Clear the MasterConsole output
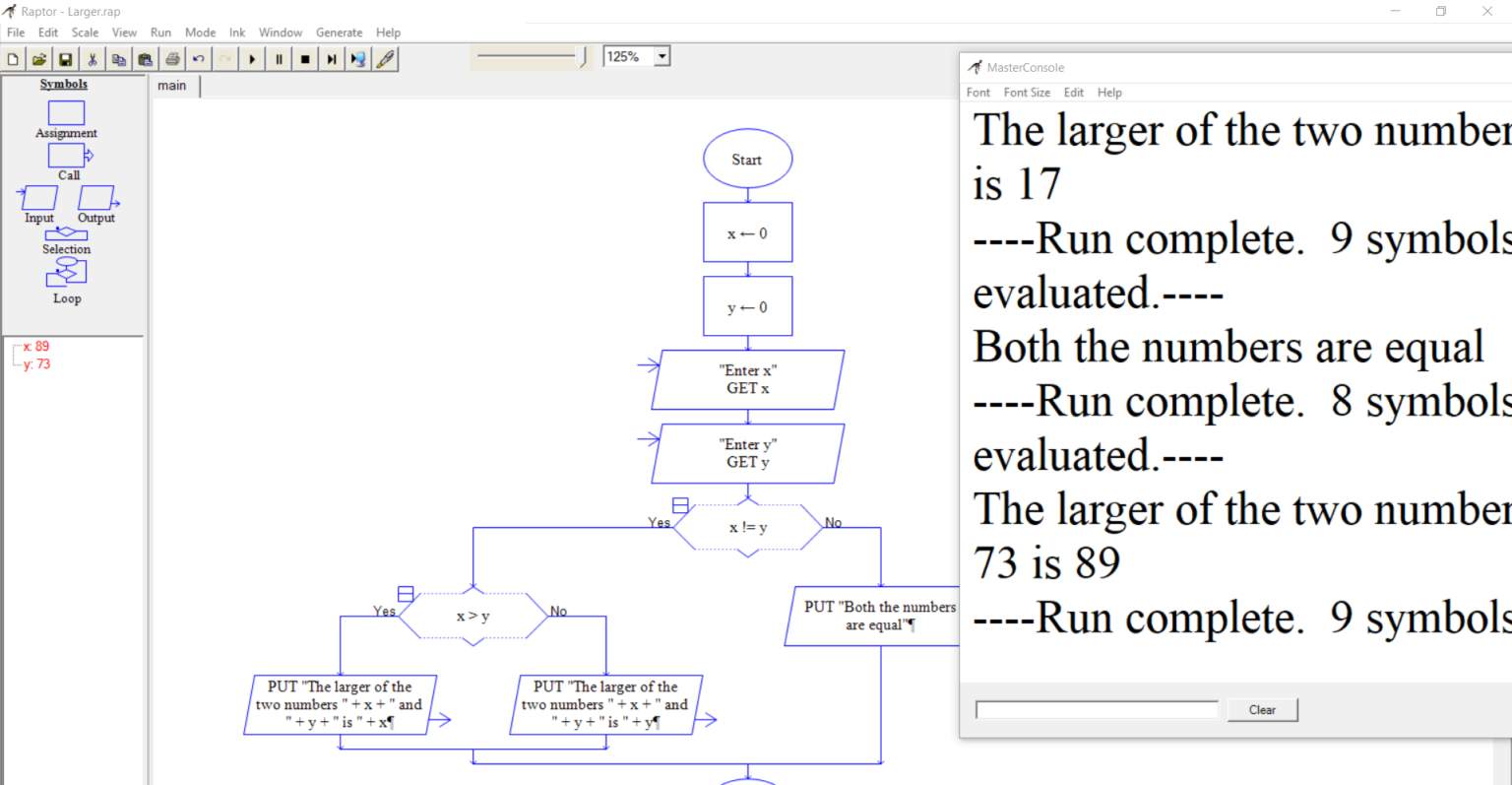The width and height of the screenshot is (1512, 785). [1262, 709]
